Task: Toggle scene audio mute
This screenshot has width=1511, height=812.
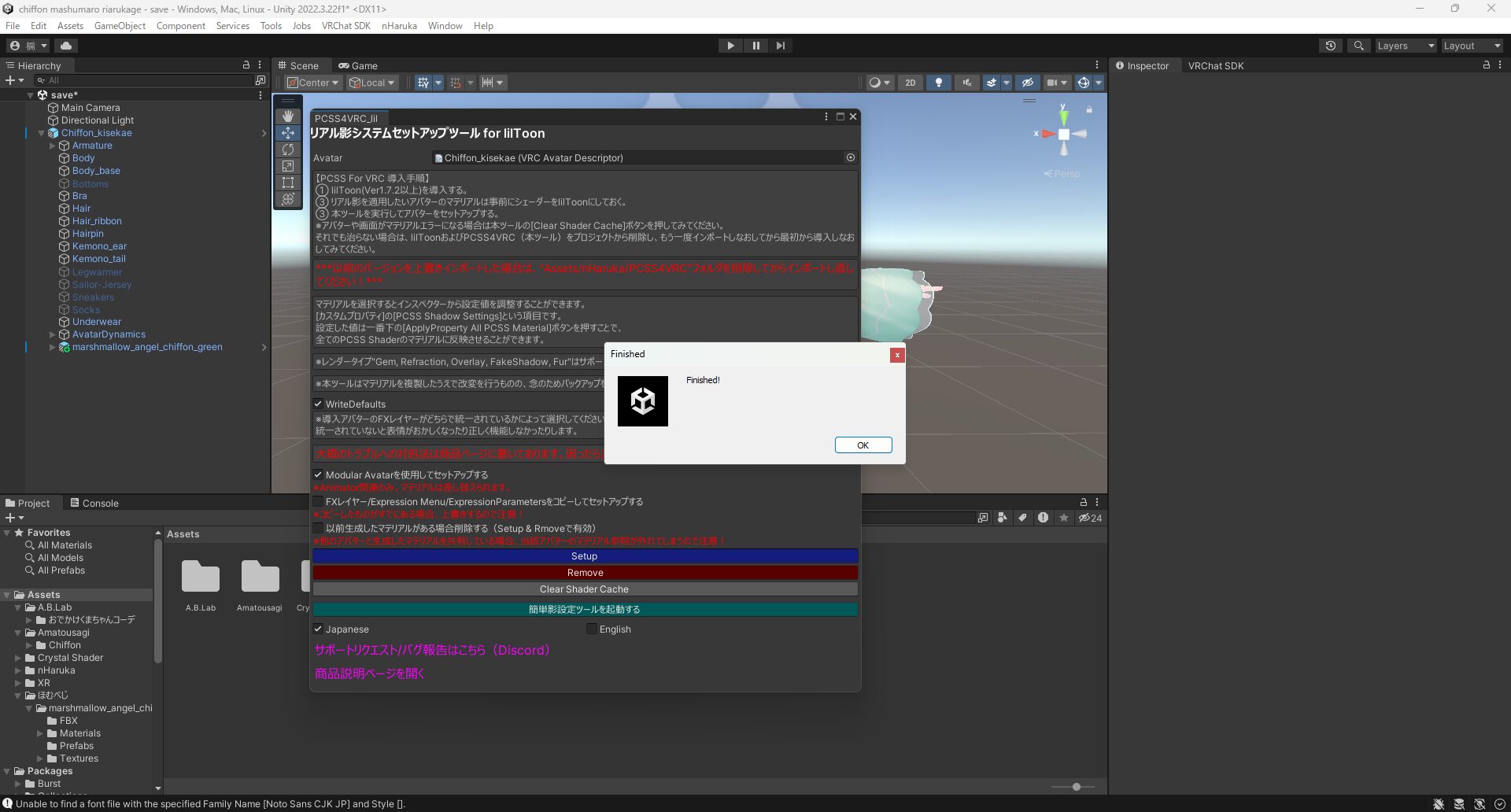Action: (x=966, y=83)
